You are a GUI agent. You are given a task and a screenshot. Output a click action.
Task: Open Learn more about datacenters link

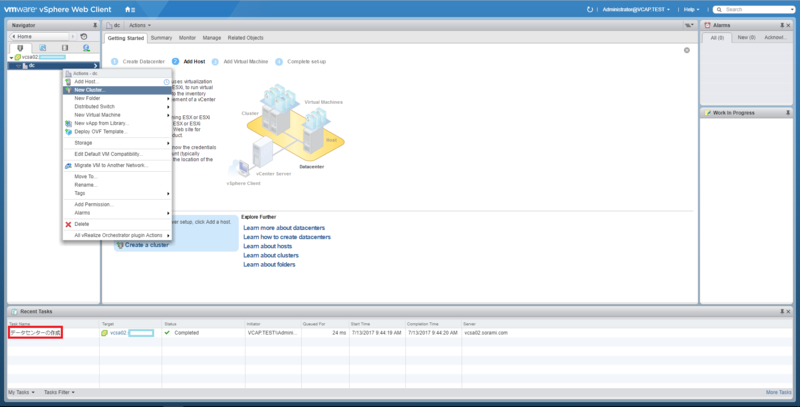point(284,228)
